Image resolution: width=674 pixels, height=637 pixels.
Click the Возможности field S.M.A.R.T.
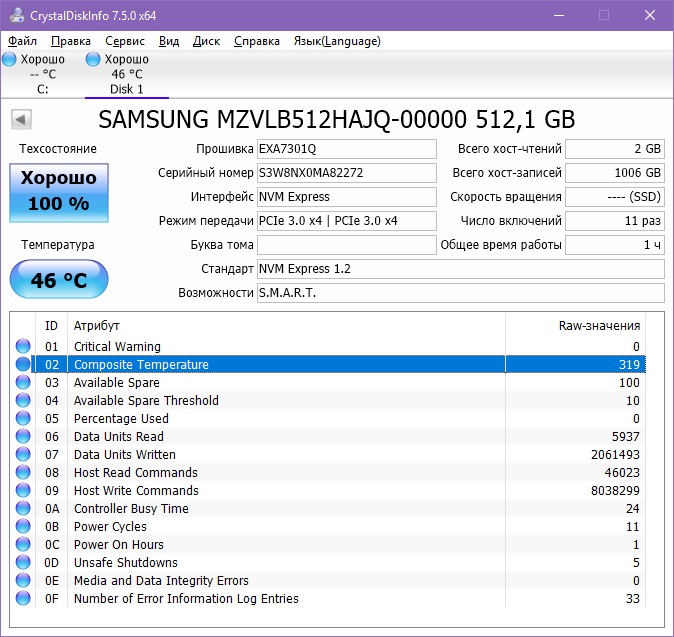point(461,293)
